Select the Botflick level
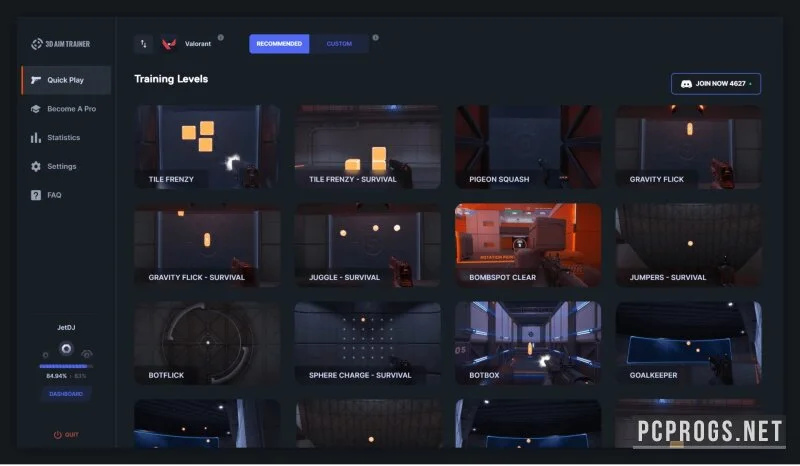800x466 pixels. click(x=207, y=343)
